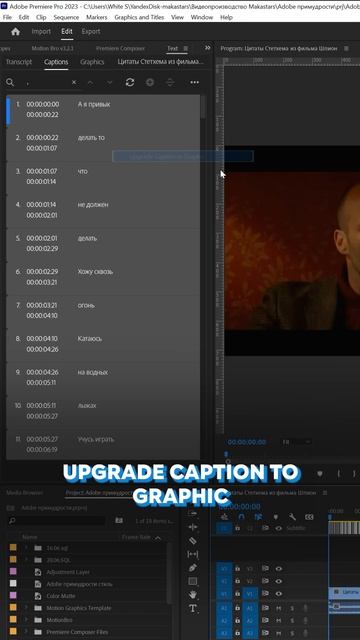Select the Adjustment Layer item
The width and height of the screenshot is (360, 640).
coord(68,572)
